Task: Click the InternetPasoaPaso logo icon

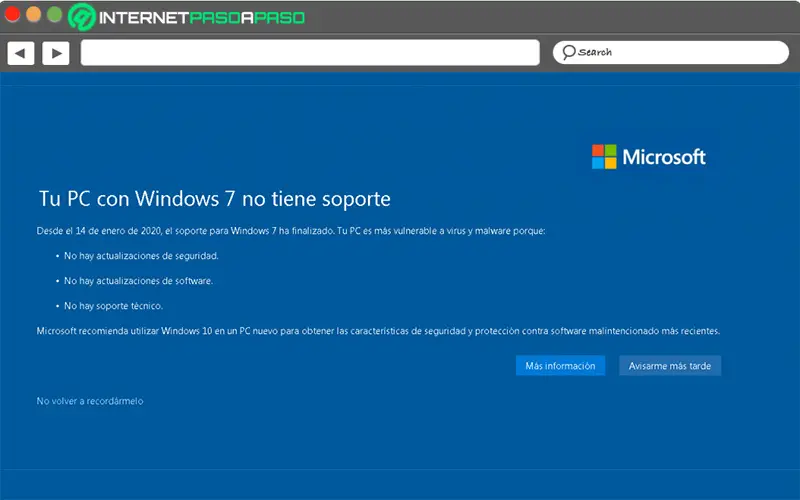Action: click(x=82, y=17)
